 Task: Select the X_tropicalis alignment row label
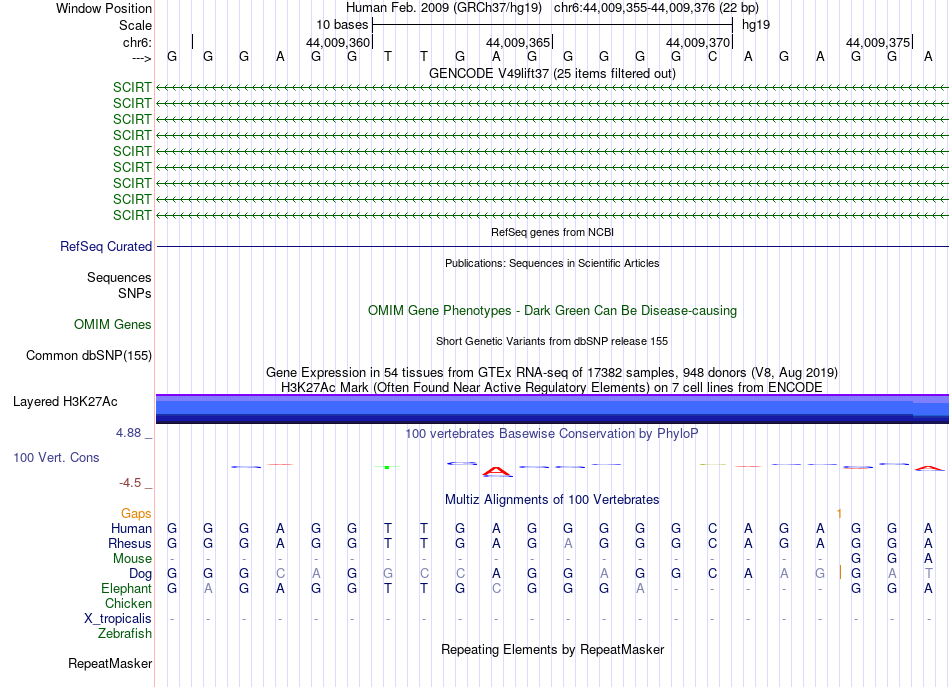[x=118, y=619]
